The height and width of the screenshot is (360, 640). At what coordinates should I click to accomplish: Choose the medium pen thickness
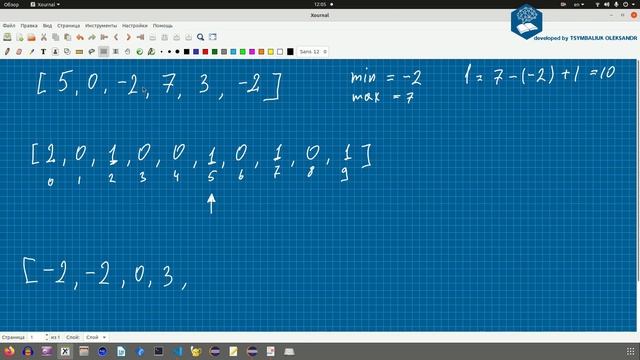(x=169, y=52)
